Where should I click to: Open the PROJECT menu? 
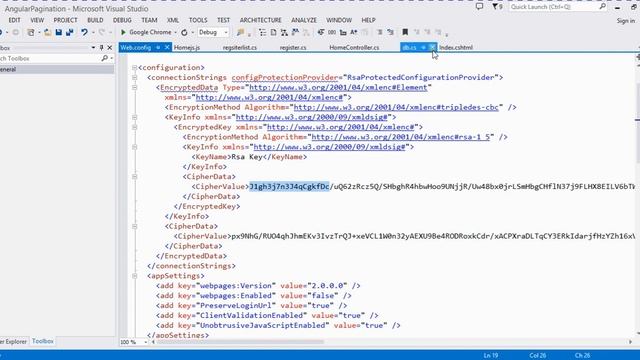(65, 20)
